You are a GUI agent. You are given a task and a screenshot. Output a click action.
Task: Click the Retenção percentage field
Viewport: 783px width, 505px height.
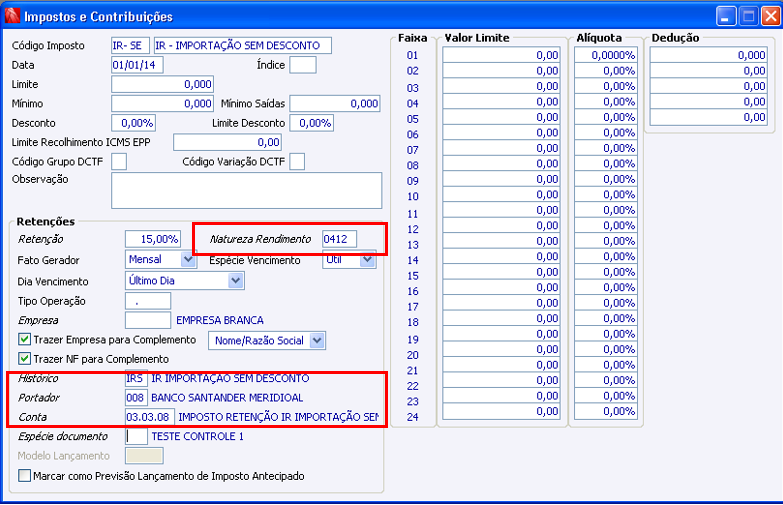pos(153,239)
